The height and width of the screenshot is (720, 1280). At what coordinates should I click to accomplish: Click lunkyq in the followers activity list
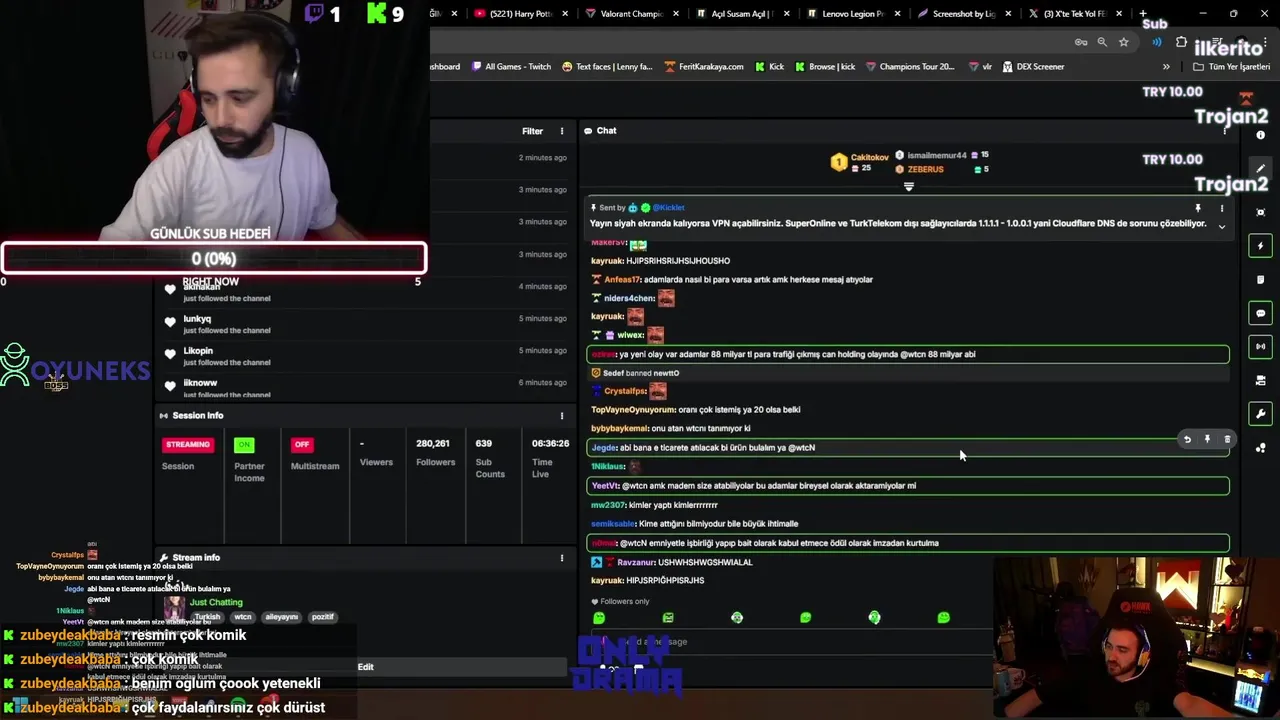(197, 319)
